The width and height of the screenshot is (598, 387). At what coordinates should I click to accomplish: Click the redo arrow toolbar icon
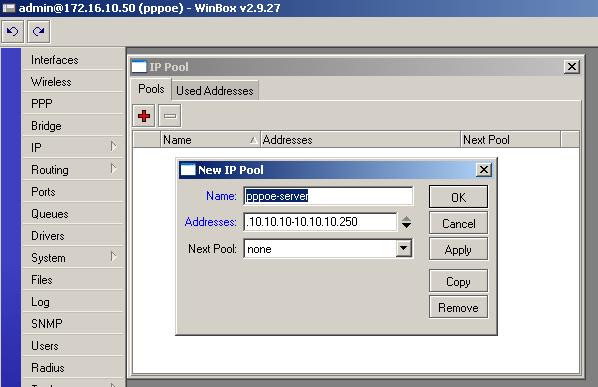pyautogui.click(x=39, y=32)
